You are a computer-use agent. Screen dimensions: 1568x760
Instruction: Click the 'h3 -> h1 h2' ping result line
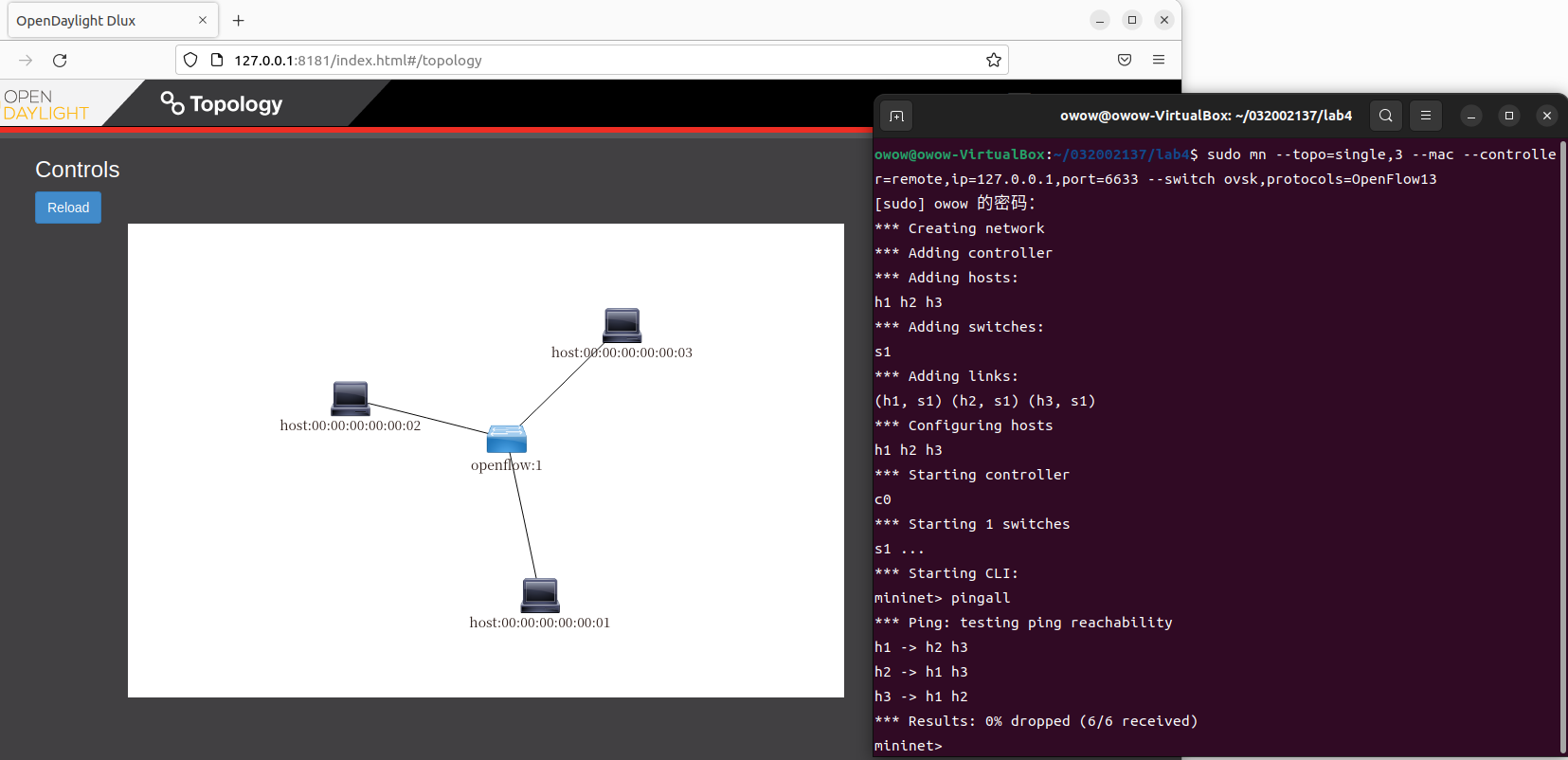(921, 697)
